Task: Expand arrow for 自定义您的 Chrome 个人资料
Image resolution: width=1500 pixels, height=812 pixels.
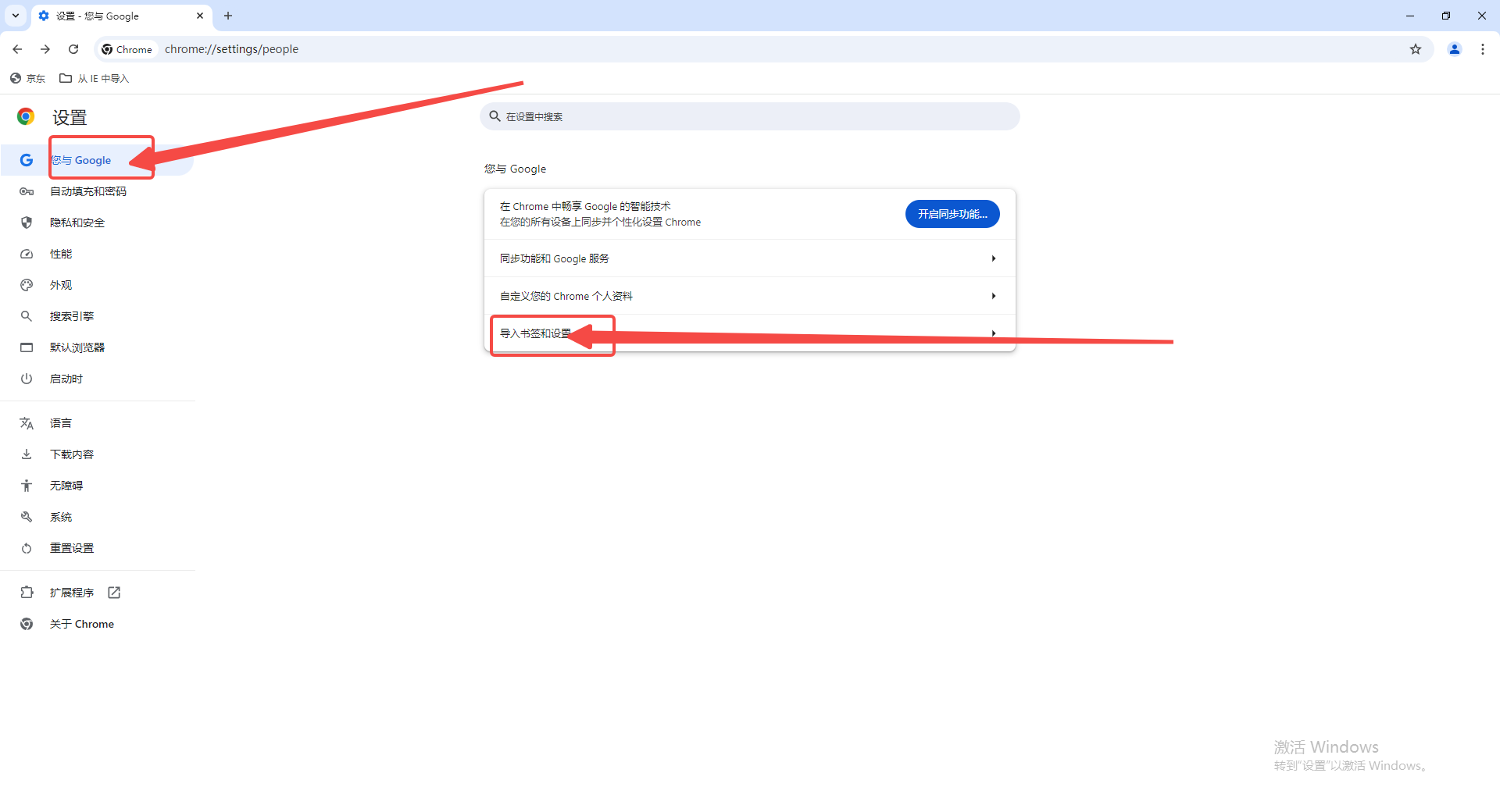Action: (994, 296)
